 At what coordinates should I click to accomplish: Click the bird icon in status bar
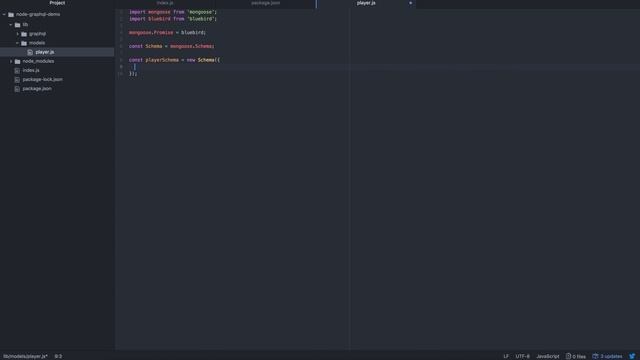pyautogui.click(x=632, y=356)
